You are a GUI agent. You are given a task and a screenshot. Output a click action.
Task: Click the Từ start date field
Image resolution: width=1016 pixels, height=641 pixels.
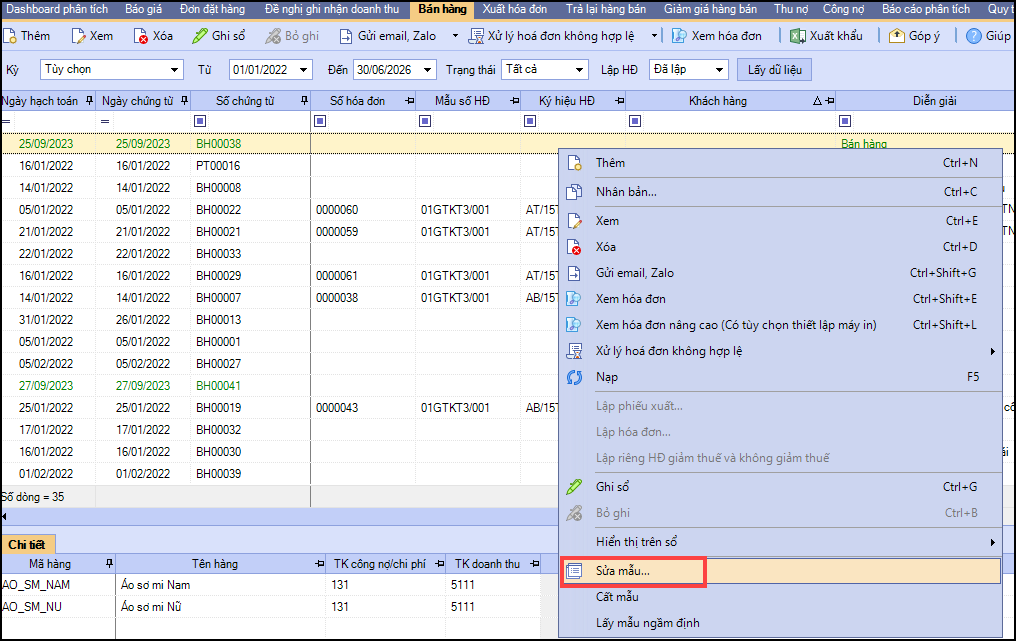coord(262,70)
